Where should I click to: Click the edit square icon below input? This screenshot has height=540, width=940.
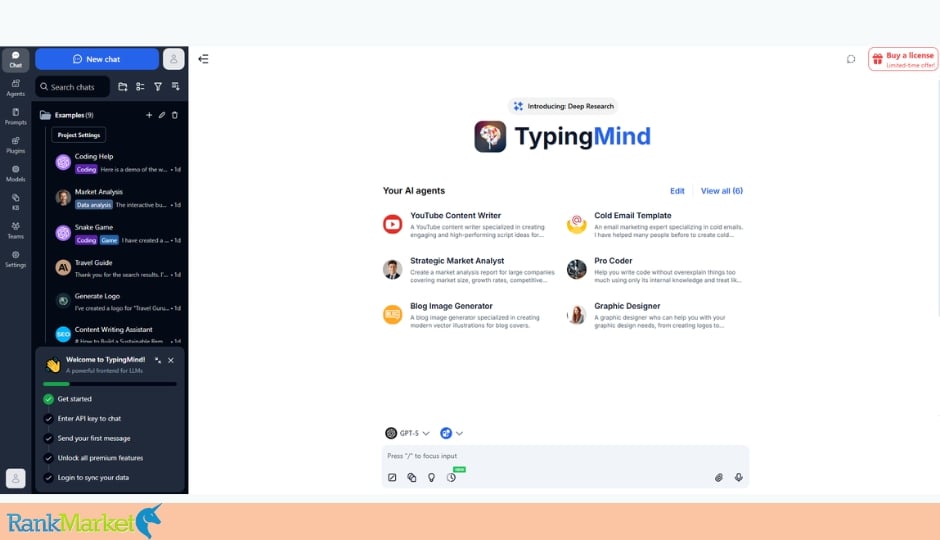392,478
